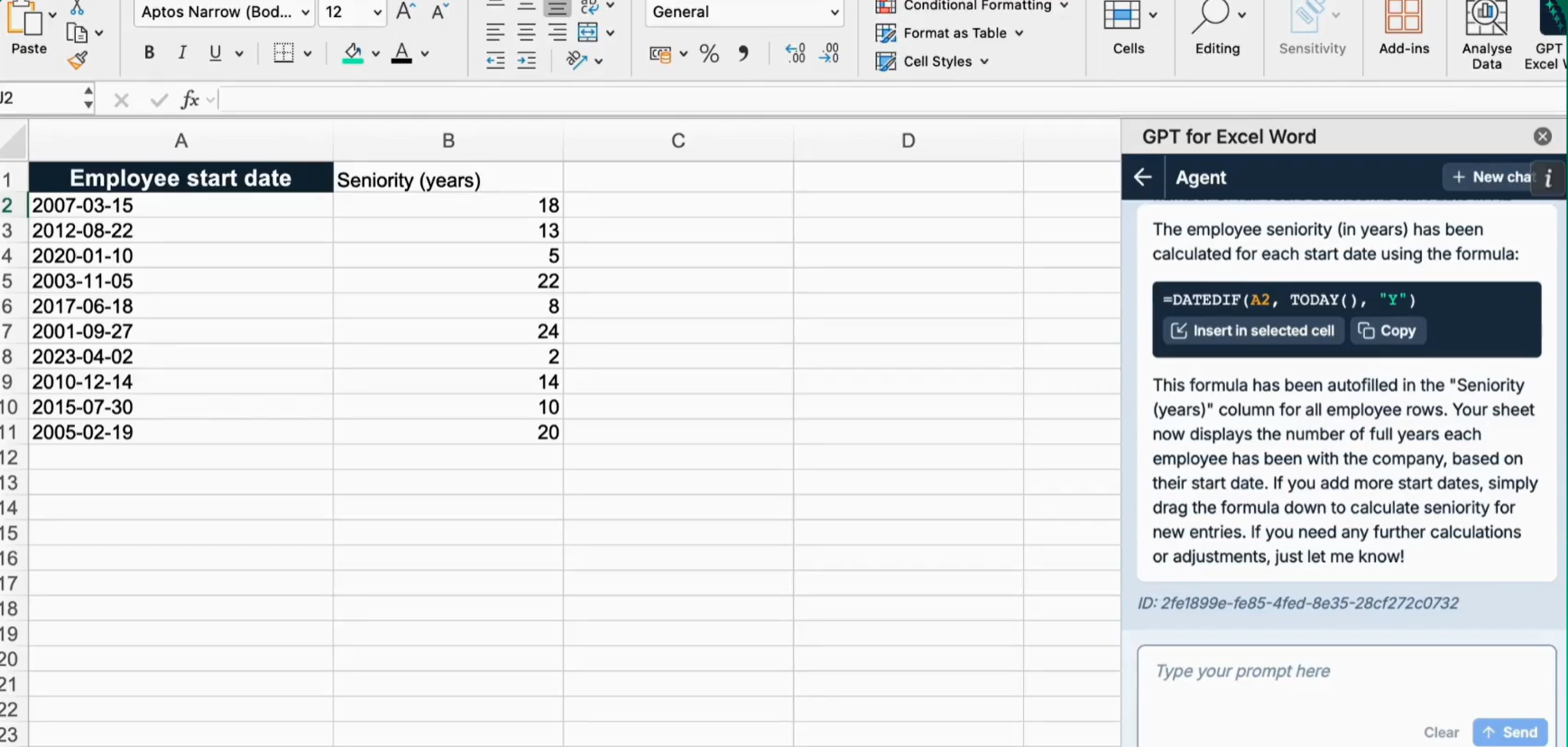The height and width of the screenshot is (747, 1568).
Task: Open agent info icon
Action: click(1548, 178)
